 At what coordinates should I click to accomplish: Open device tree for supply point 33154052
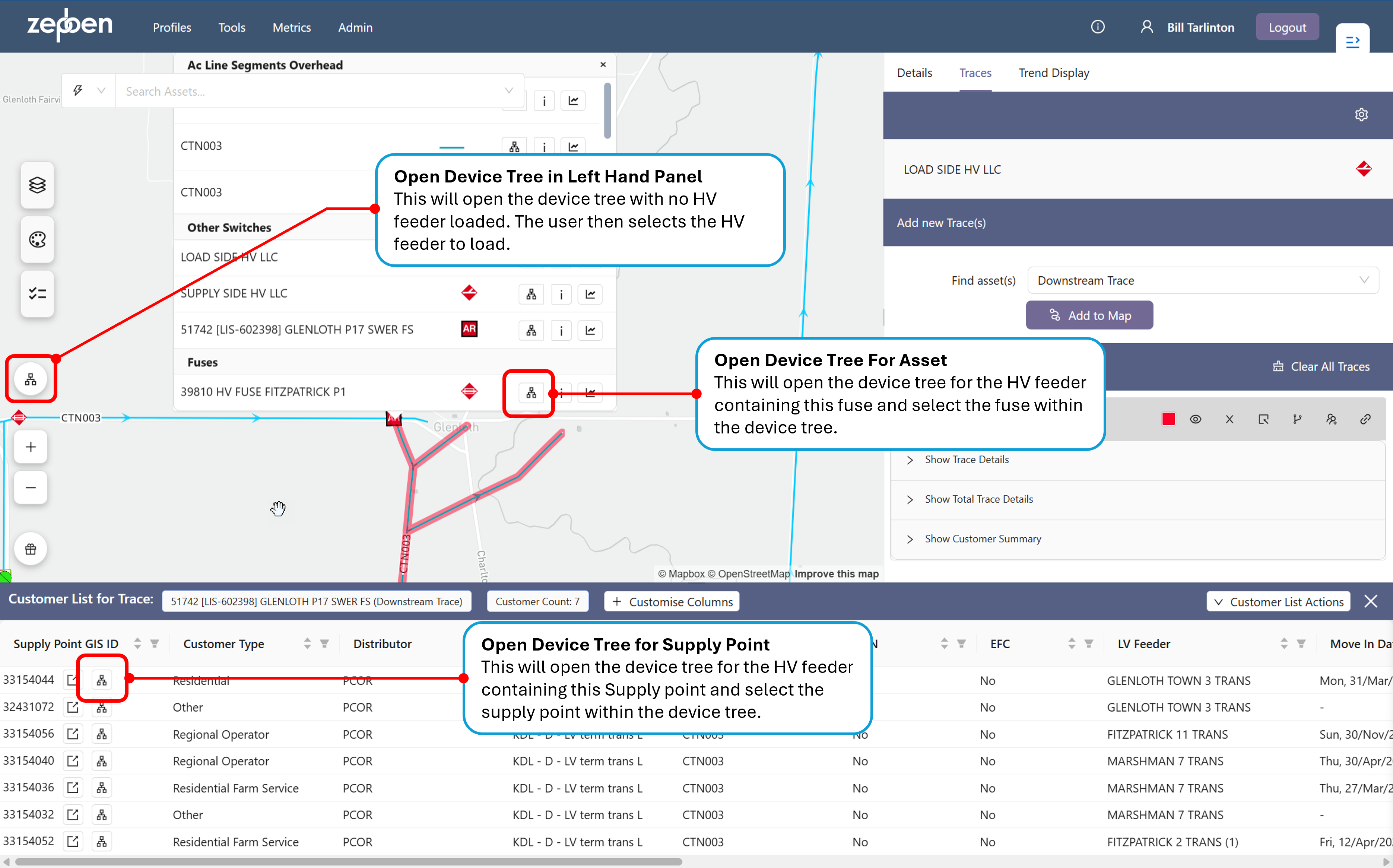[102, 841]
